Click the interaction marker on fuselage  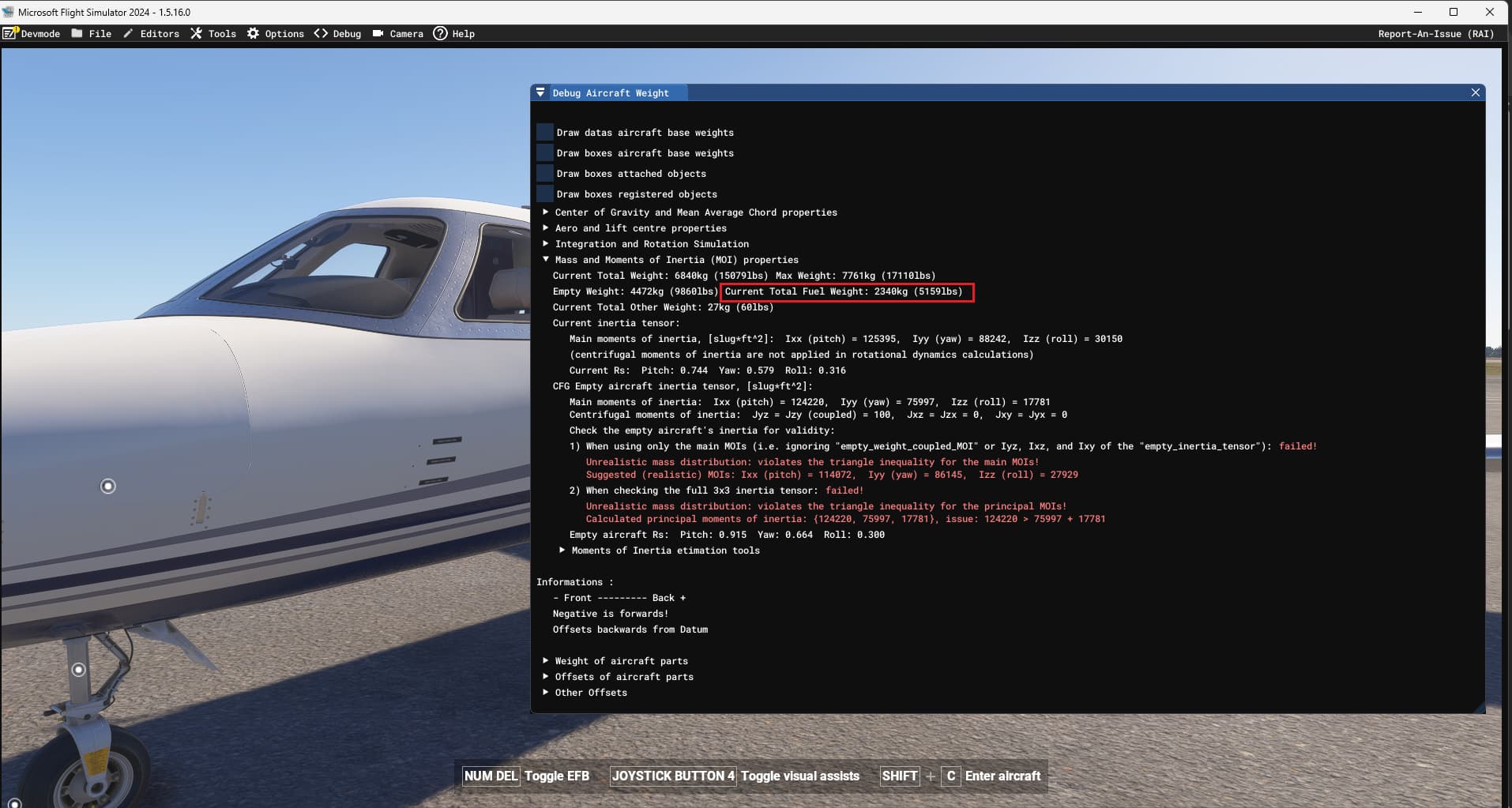108,487
